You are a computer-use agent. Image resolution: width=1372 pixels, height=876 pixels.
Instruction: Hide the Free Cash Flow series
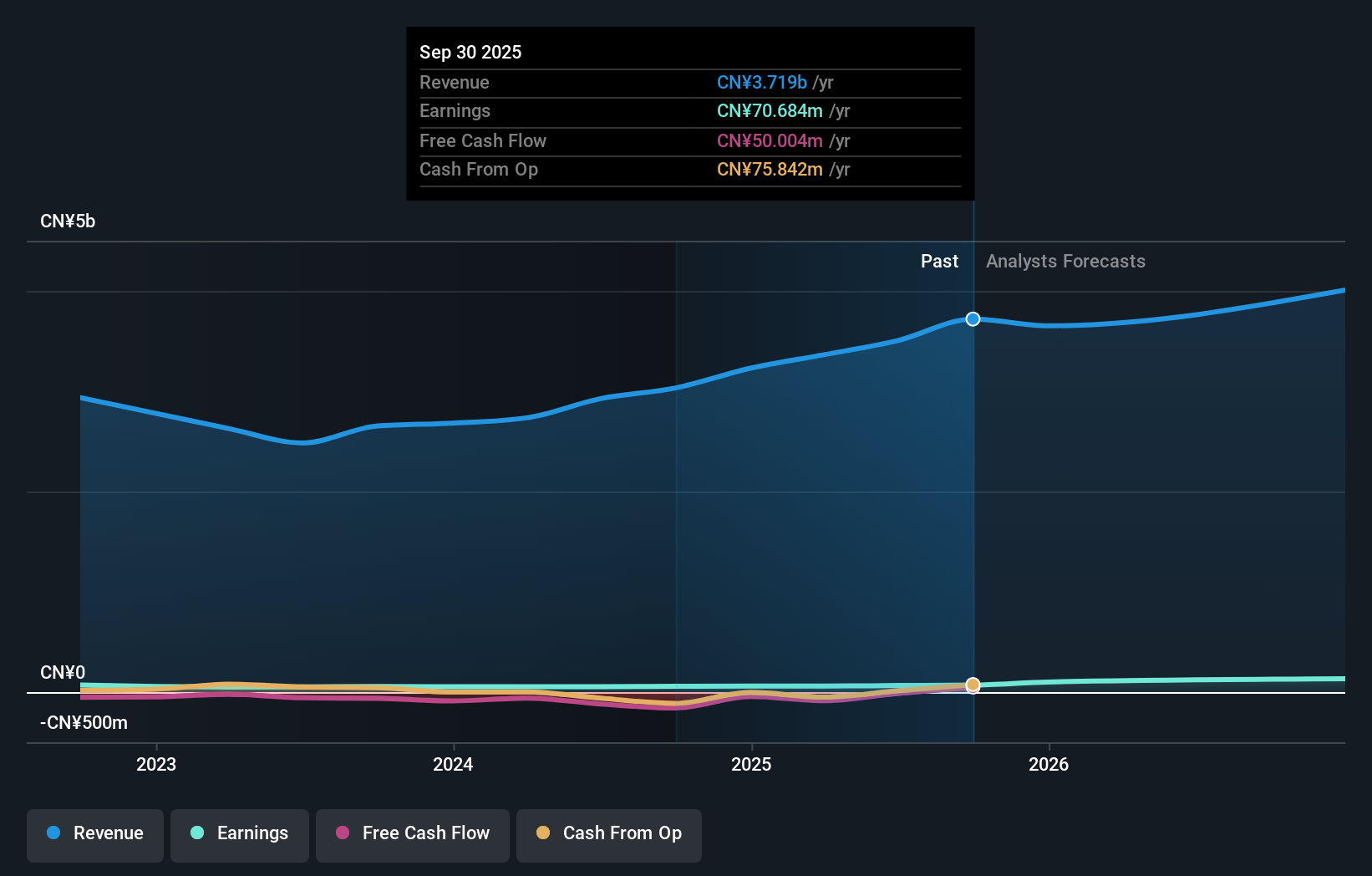(413, 833)
